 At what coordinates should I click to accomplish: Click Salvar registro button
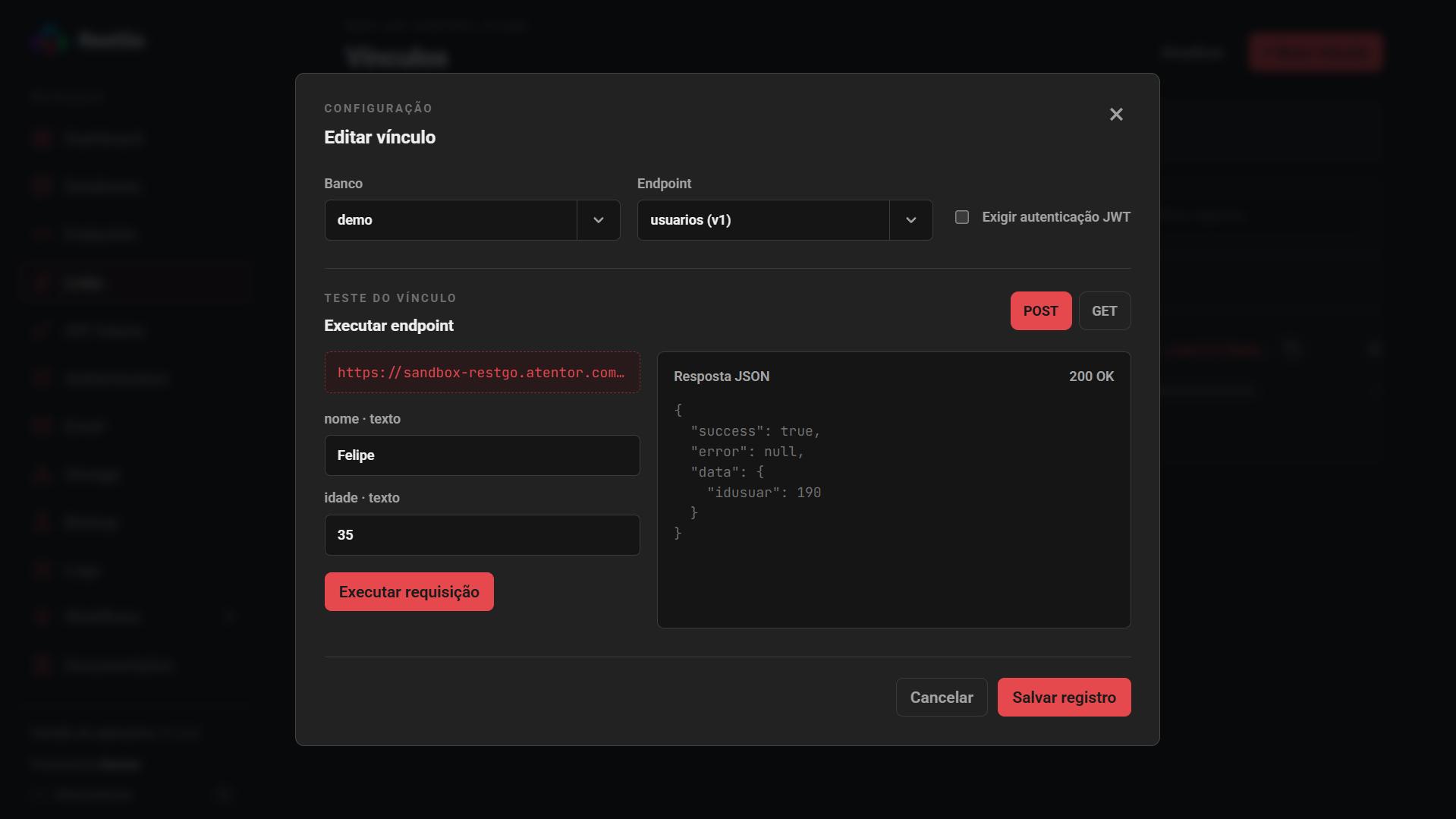coord(1063,697)
